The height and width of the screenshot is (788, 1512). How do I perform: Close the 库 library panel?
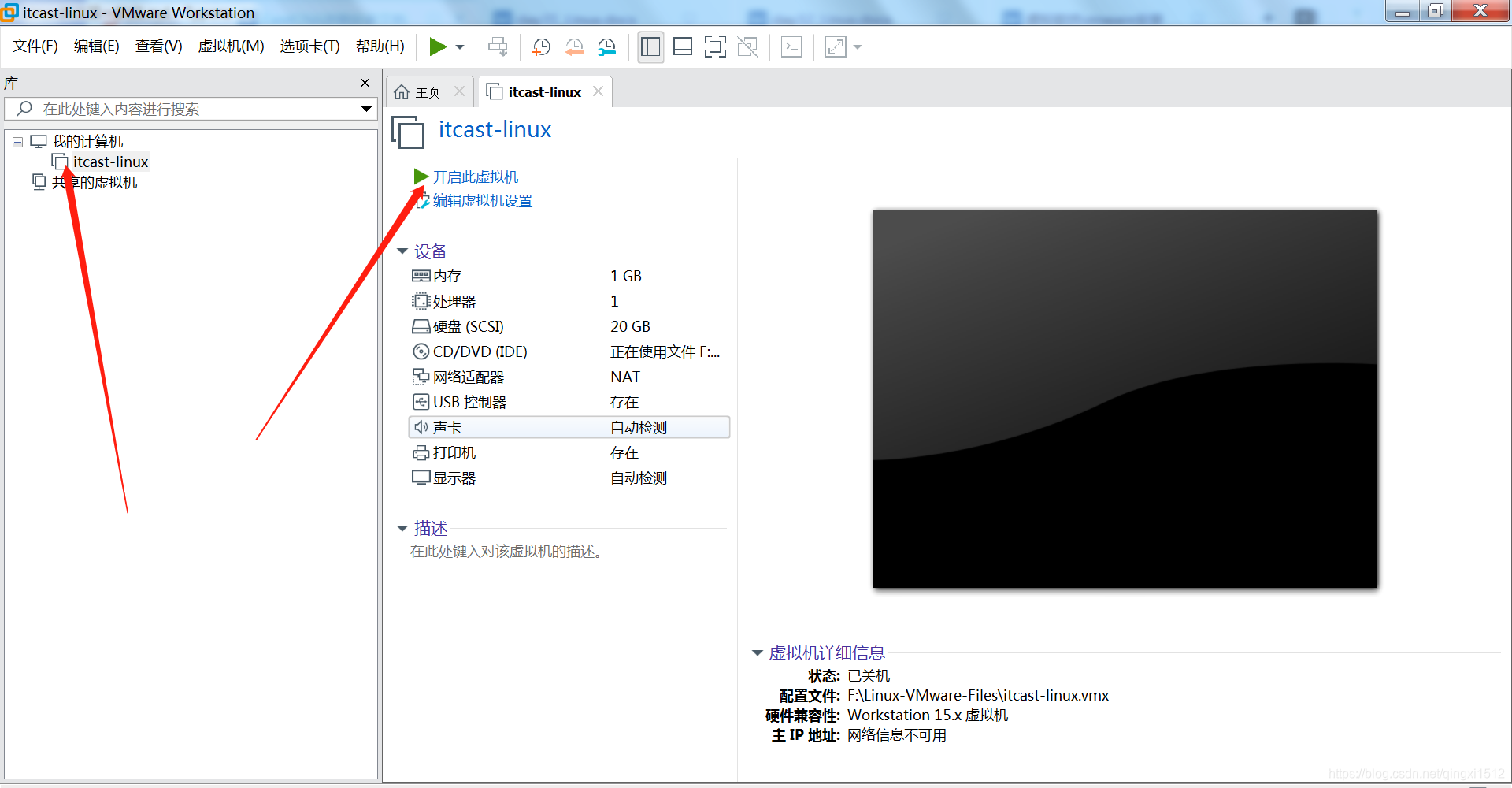(365, 83)
